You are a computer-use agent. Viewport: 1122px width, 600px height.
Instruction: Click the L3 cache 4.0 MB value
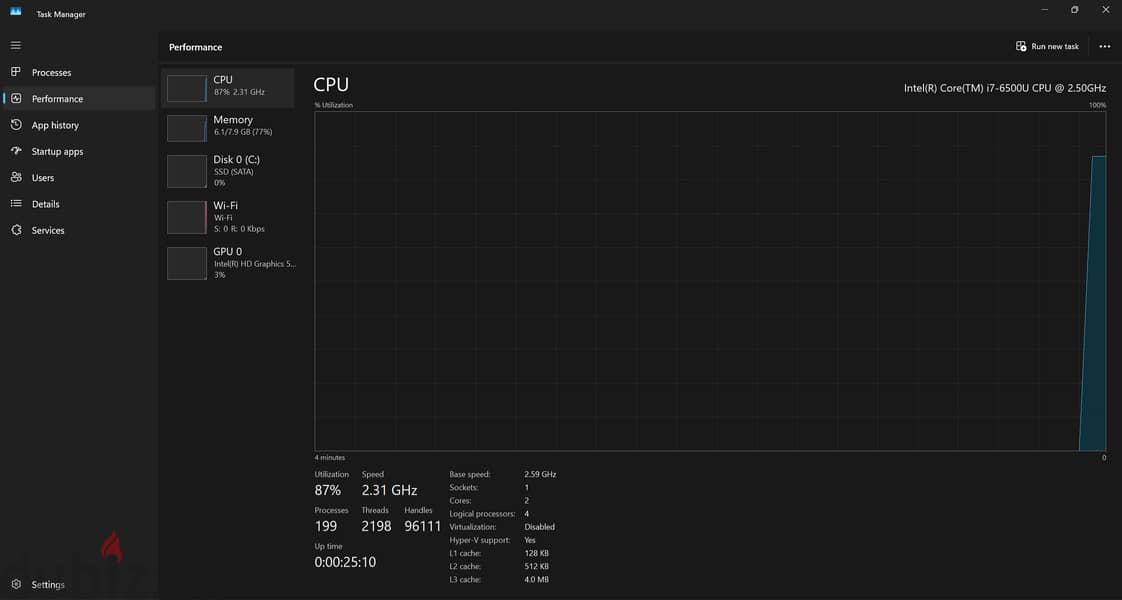[x=537, y=579]
